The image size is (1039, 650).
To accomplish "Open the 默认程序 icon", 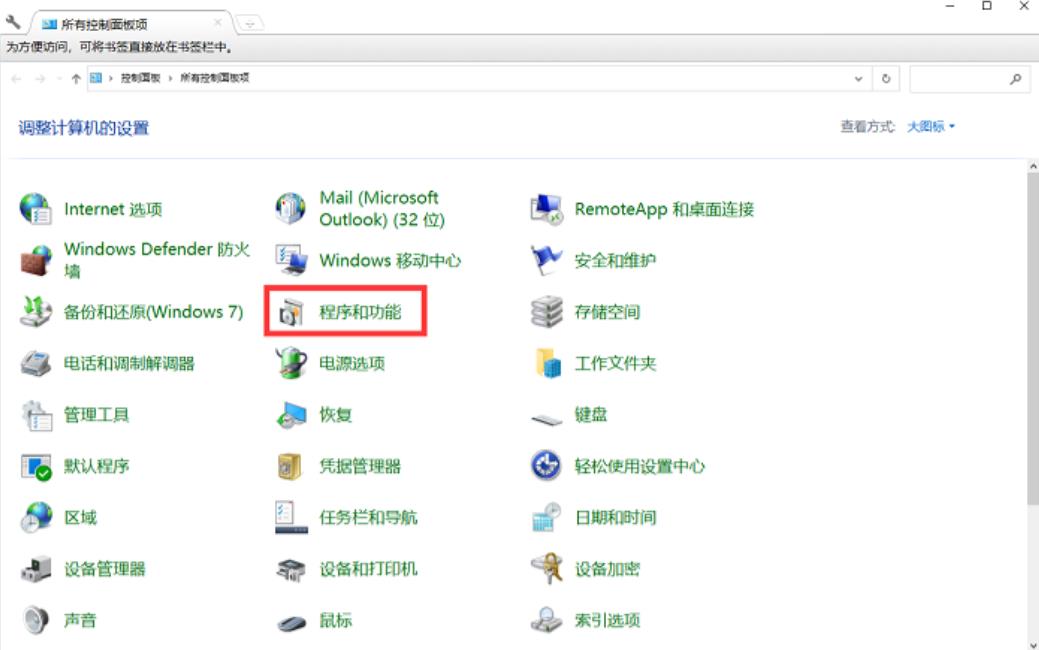I will click(x=35, y=466).
